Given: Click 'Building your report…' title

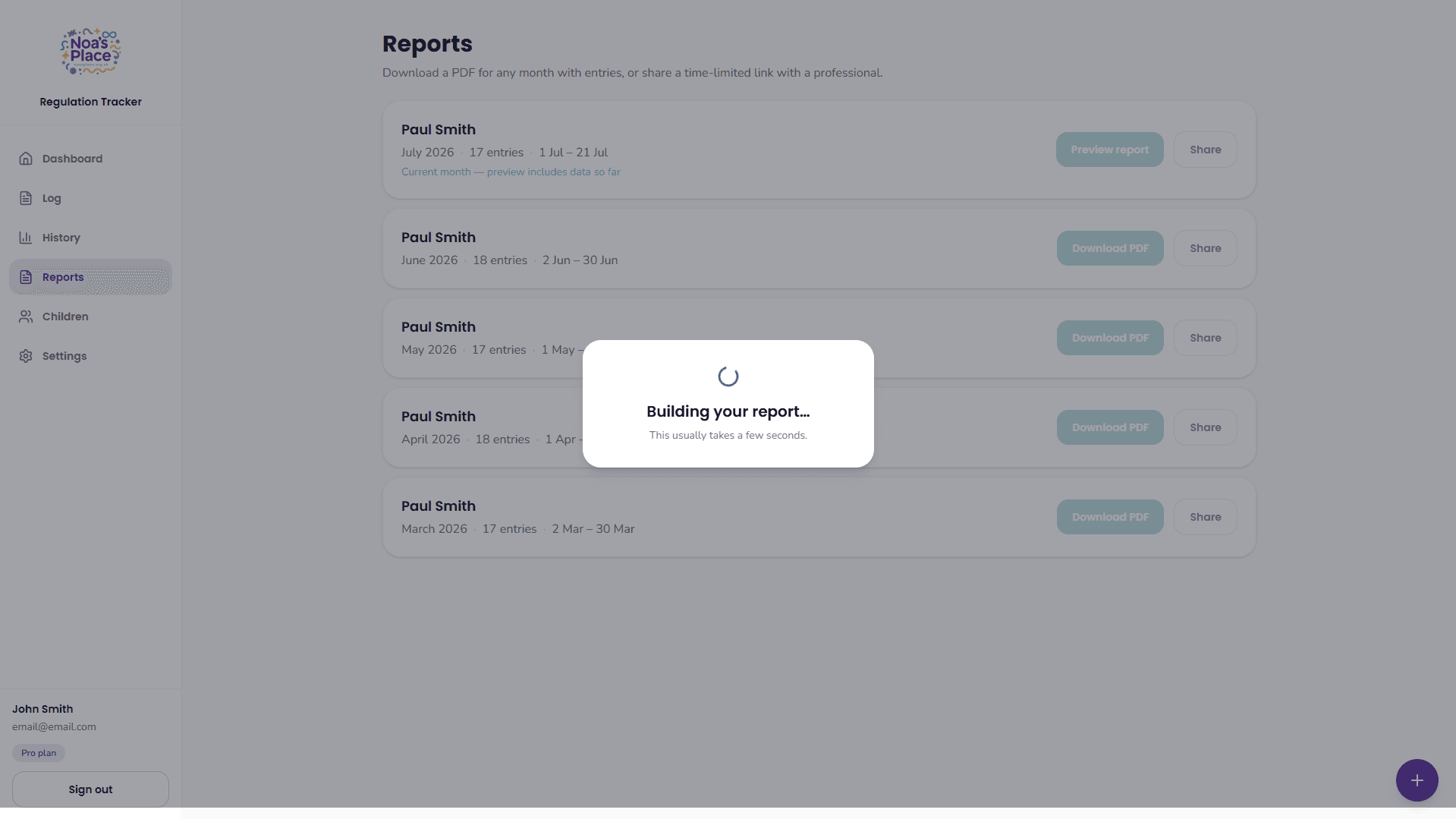Looking at the screenshot, I should (x=728, y=411).
